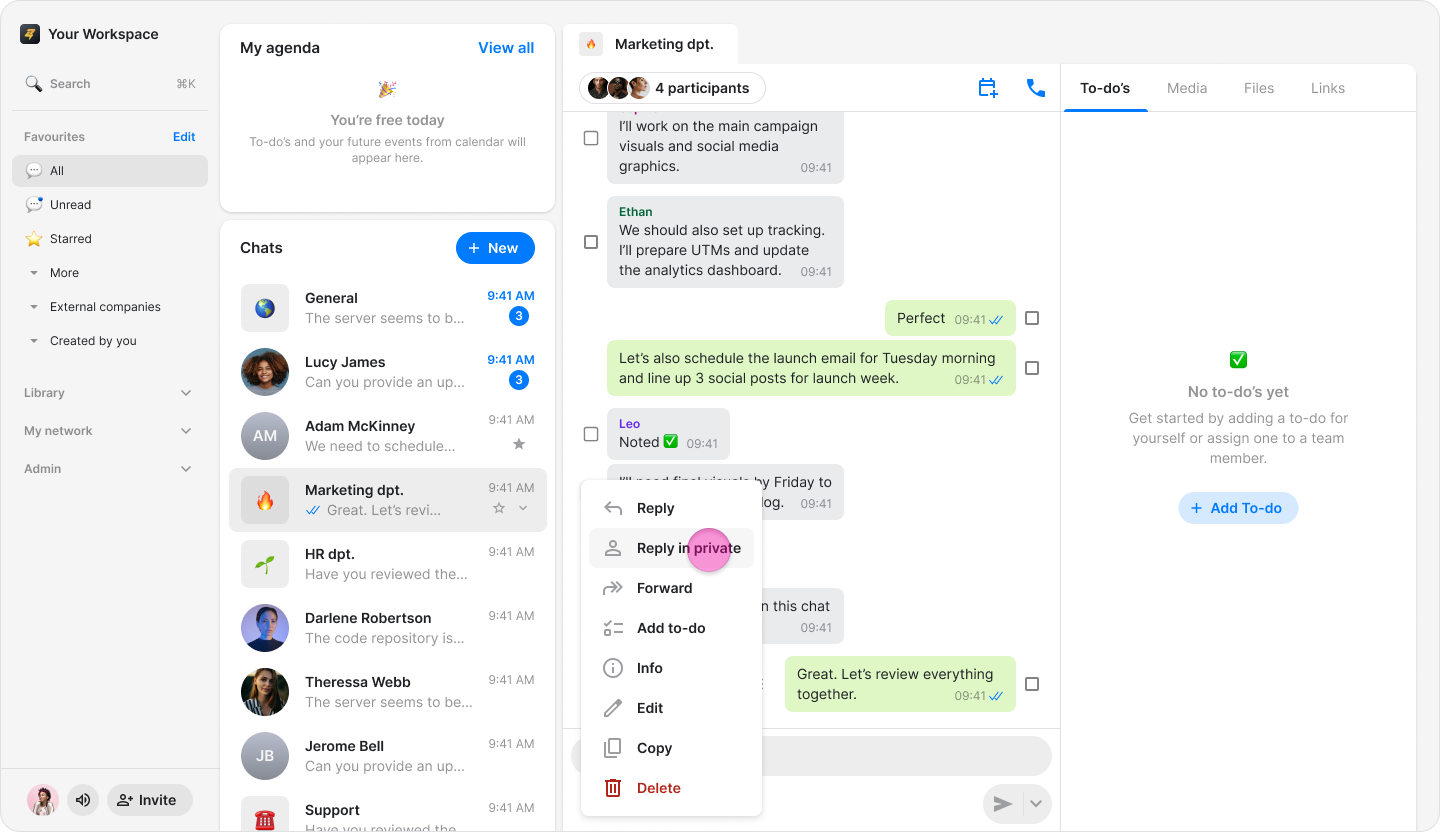Click the JB initials avatar
Viewport: 1440px width, 832px height.
pyautogui.click(x=265, y=756)
